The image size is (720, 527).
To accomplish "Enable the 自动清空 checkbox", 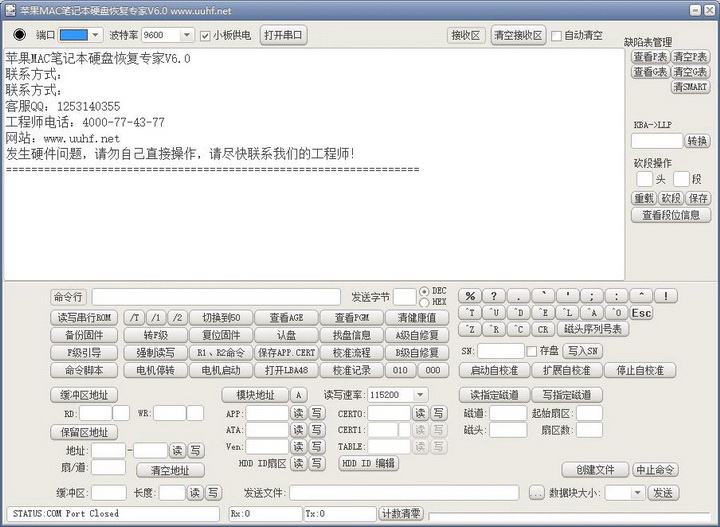I will 556,36.
